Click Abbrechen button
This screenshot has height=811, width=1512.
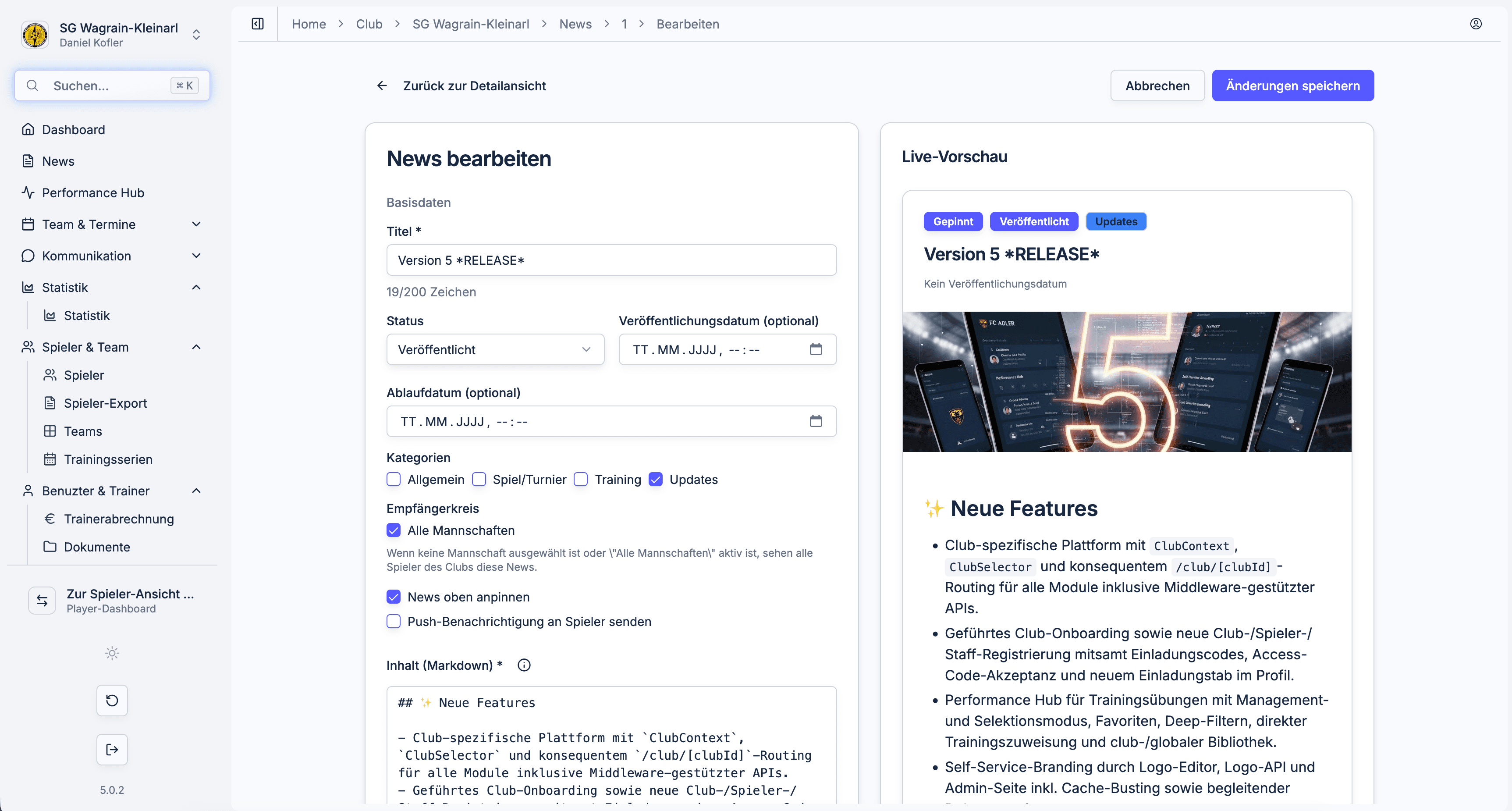pos(1157,86)
